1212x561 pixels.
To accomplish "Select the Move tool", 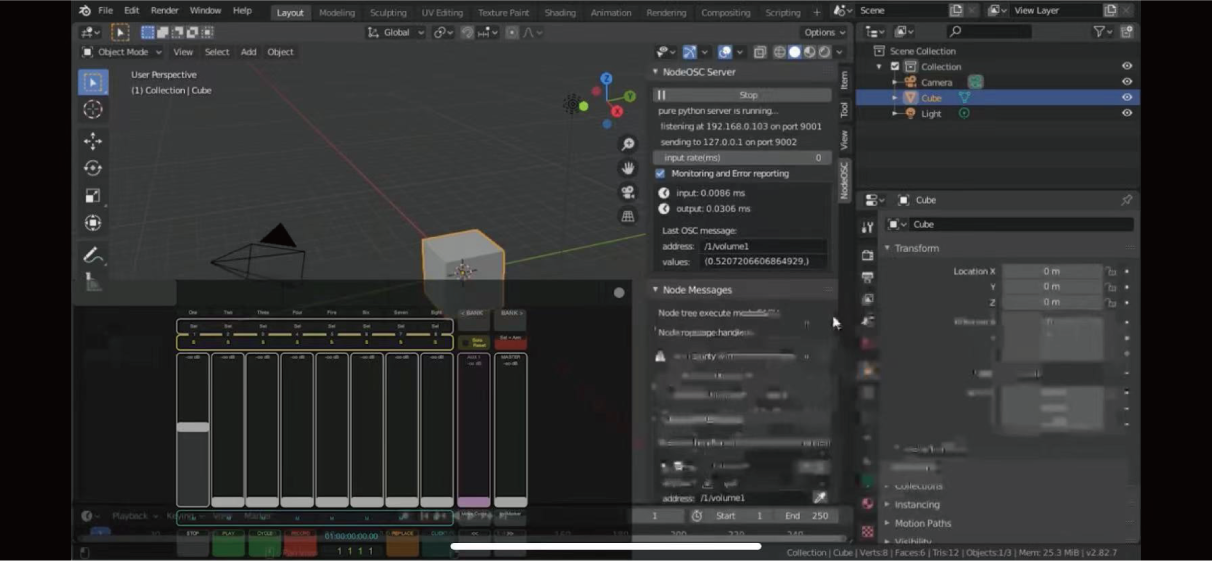I will click(93, 141).
